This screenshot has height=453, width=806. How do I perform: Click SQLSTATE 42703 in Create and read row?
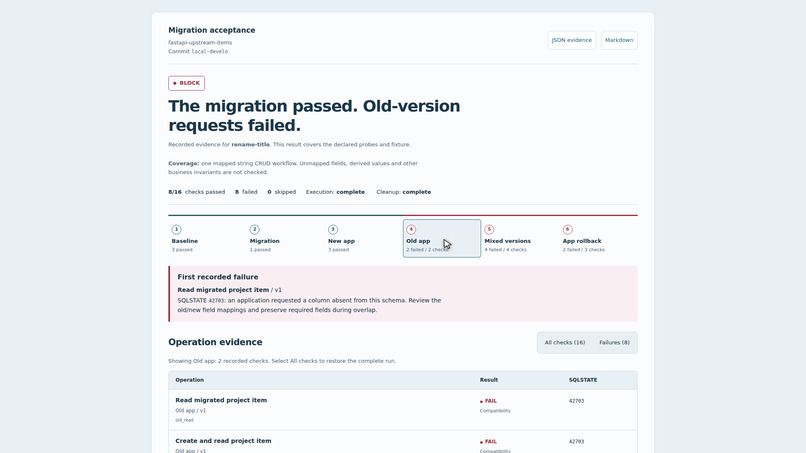tap(576, 442)
